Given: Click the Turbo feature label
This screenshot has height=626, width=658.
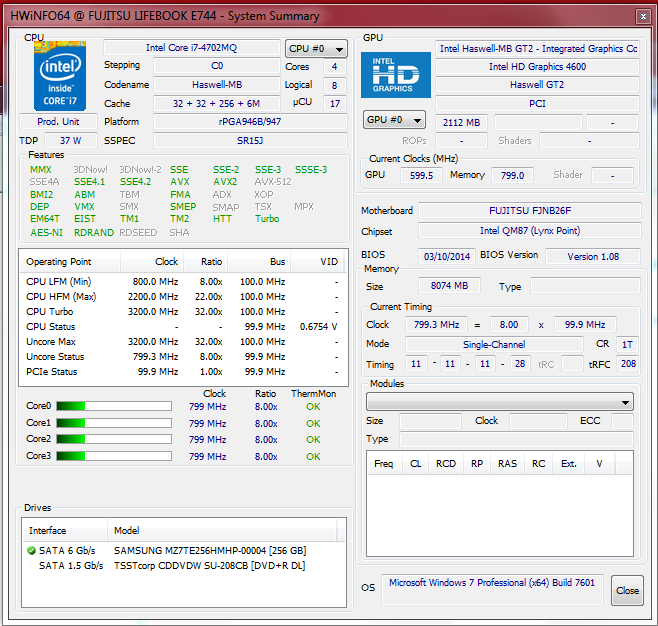Looking at the screenshot, I should (267, 219).
